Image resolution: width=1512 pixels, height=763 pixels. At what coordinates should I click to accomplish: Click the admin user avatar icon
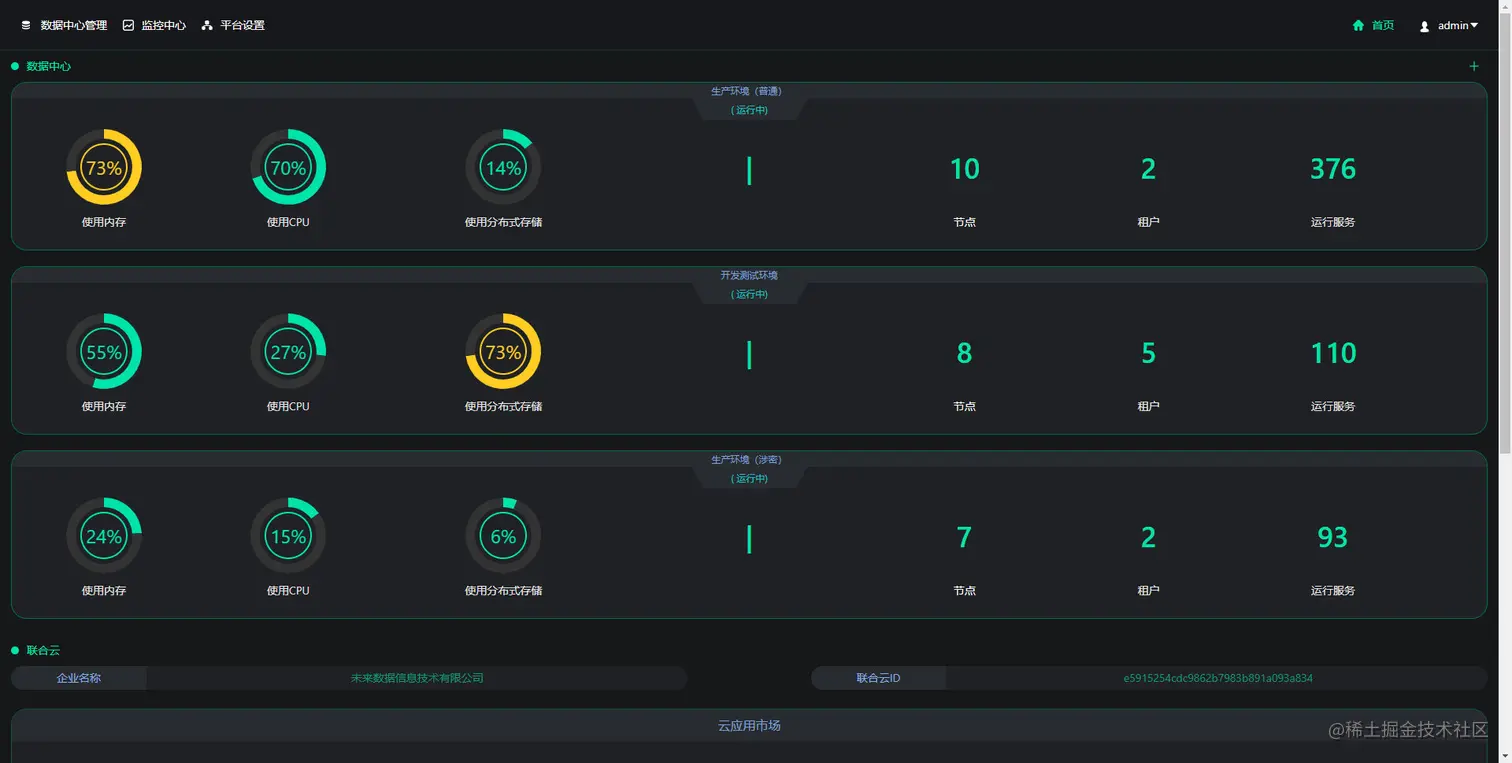(1425, 26)
